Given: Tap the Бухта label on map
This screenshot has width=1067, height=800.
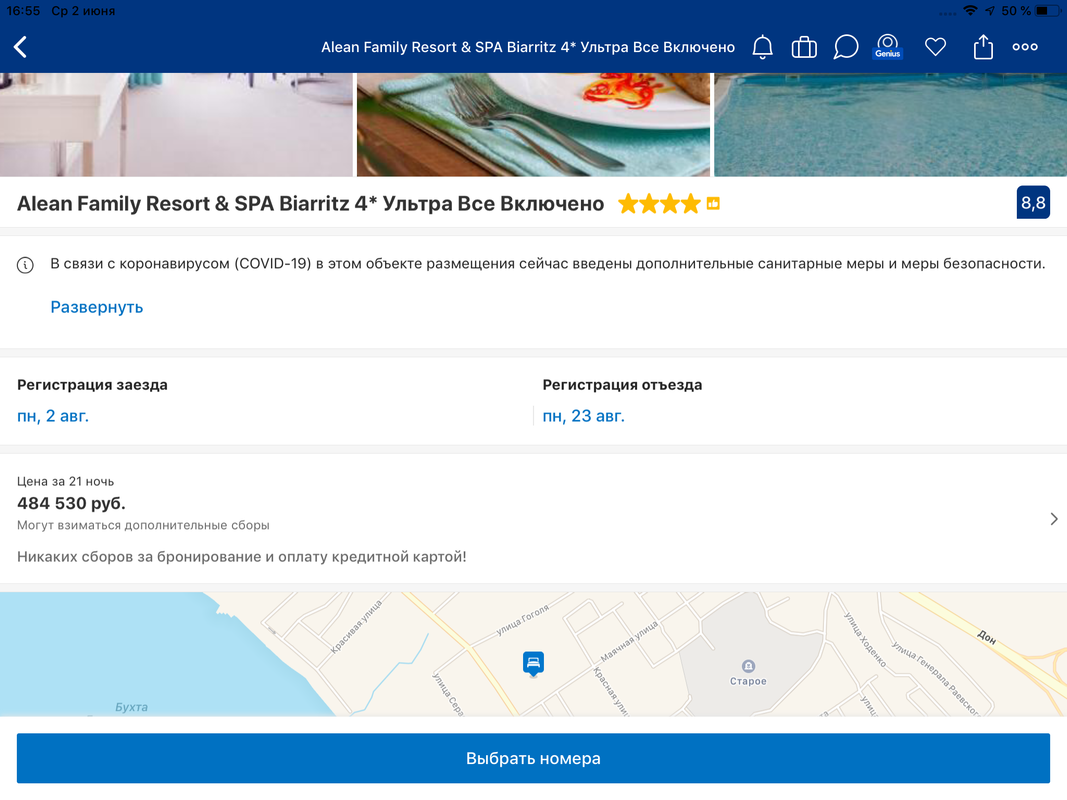Looking at the screenshot, I should pos(131,707).
